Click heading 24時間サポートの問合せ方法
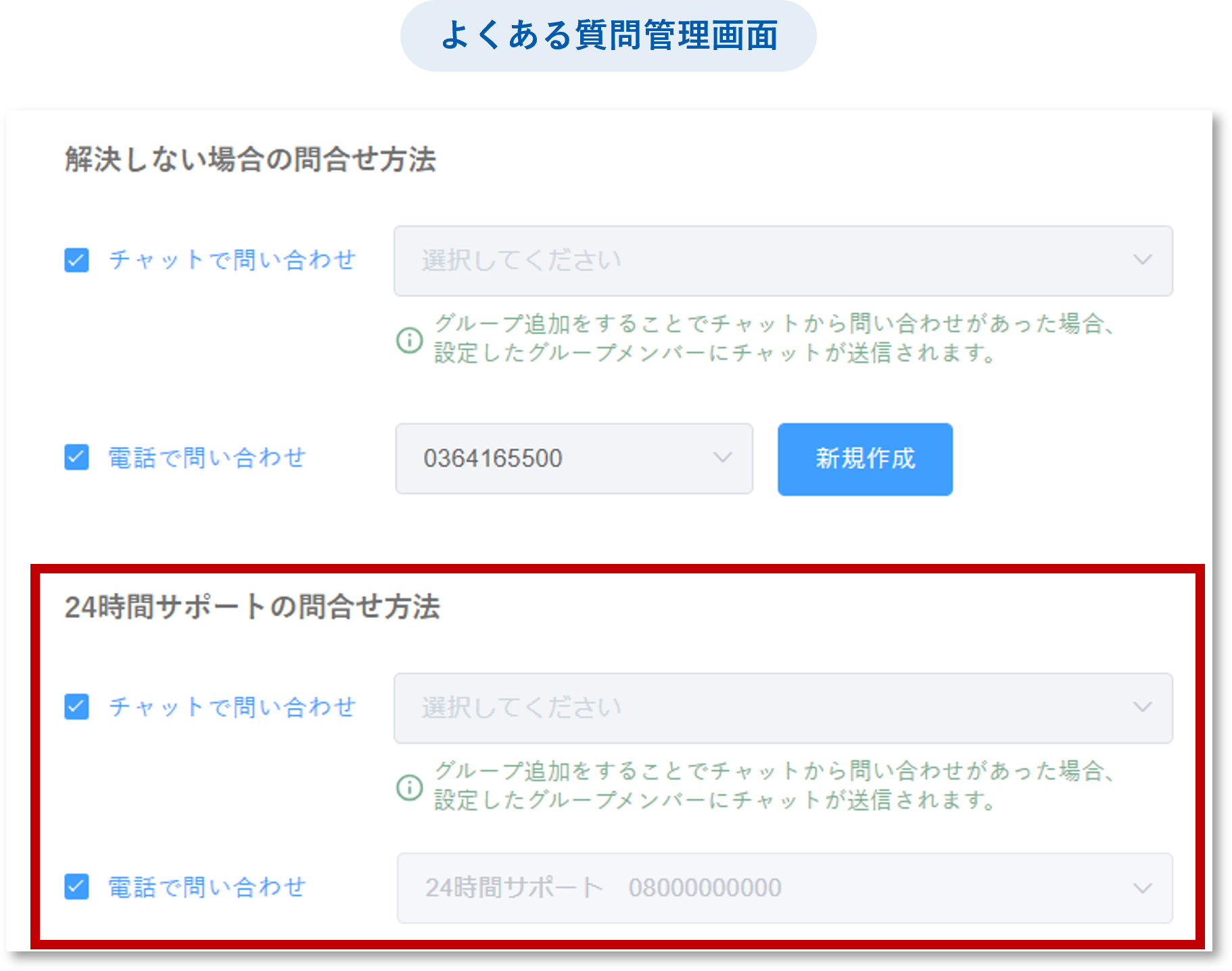This screenshot has height=971, width=1232. tap(252, 607)
